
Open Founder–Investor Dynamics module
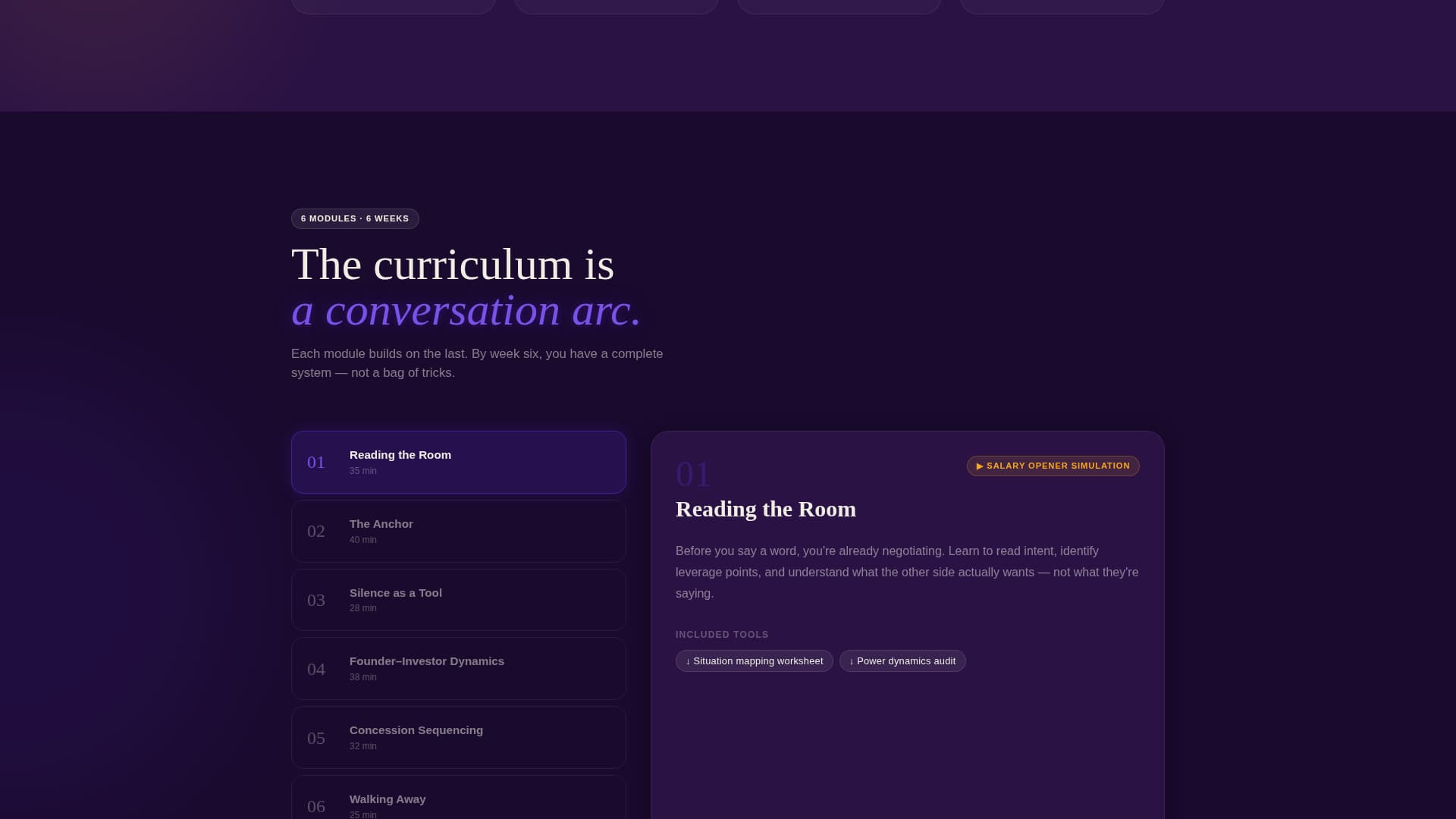[x=458, y=668]
